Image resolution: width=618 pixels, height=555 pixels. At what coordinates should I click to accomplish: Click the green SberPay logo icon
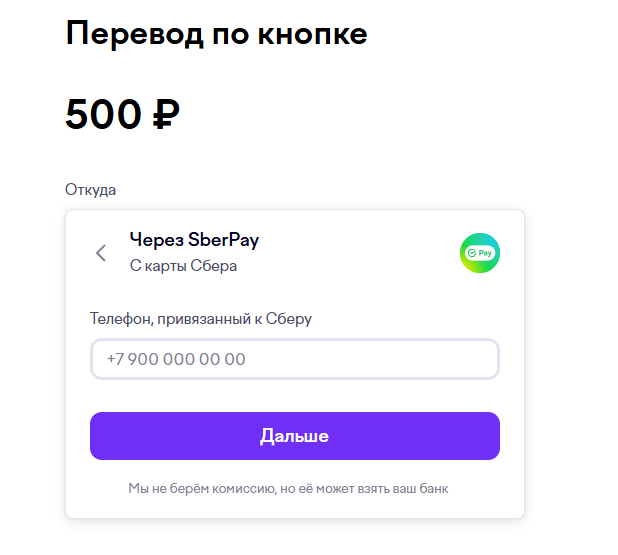[480, 253]
